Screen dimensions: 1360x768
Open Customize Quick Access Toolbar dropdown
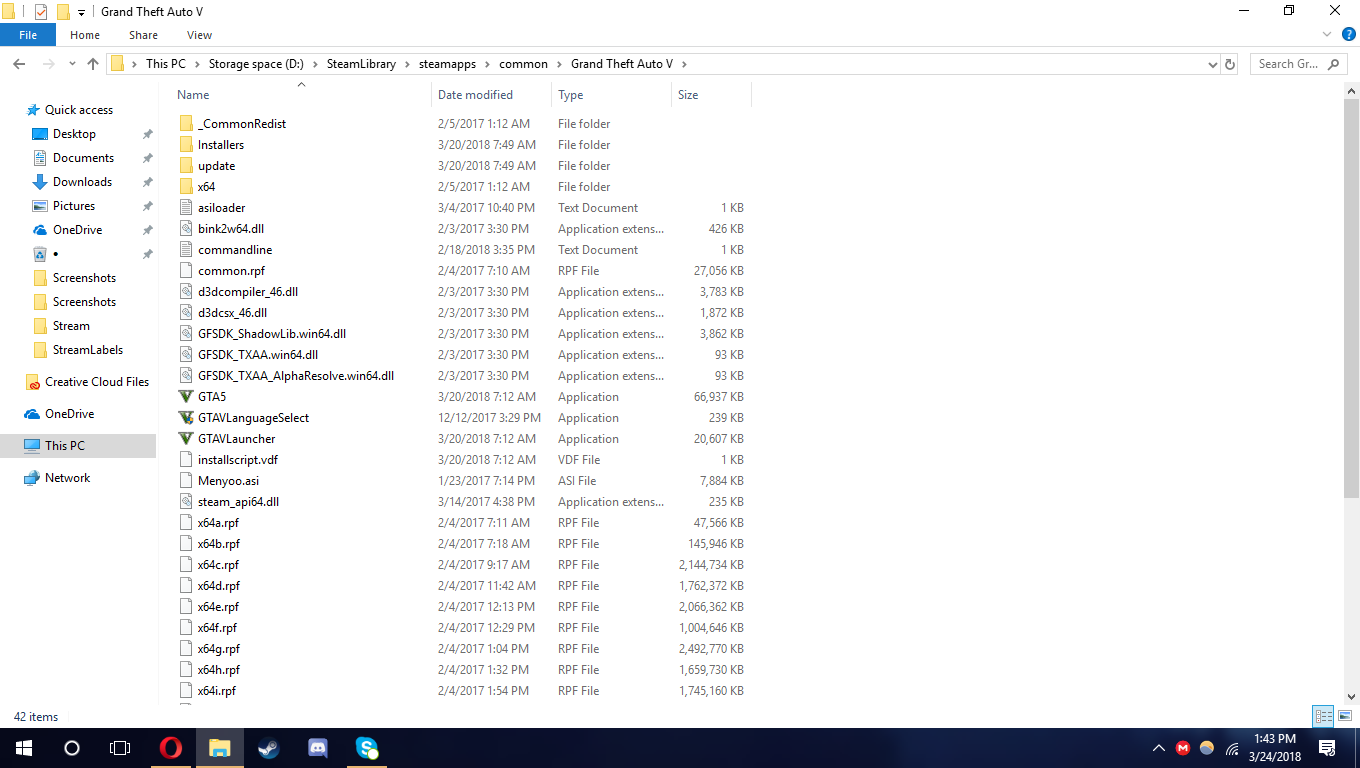[x=81, y=12]
